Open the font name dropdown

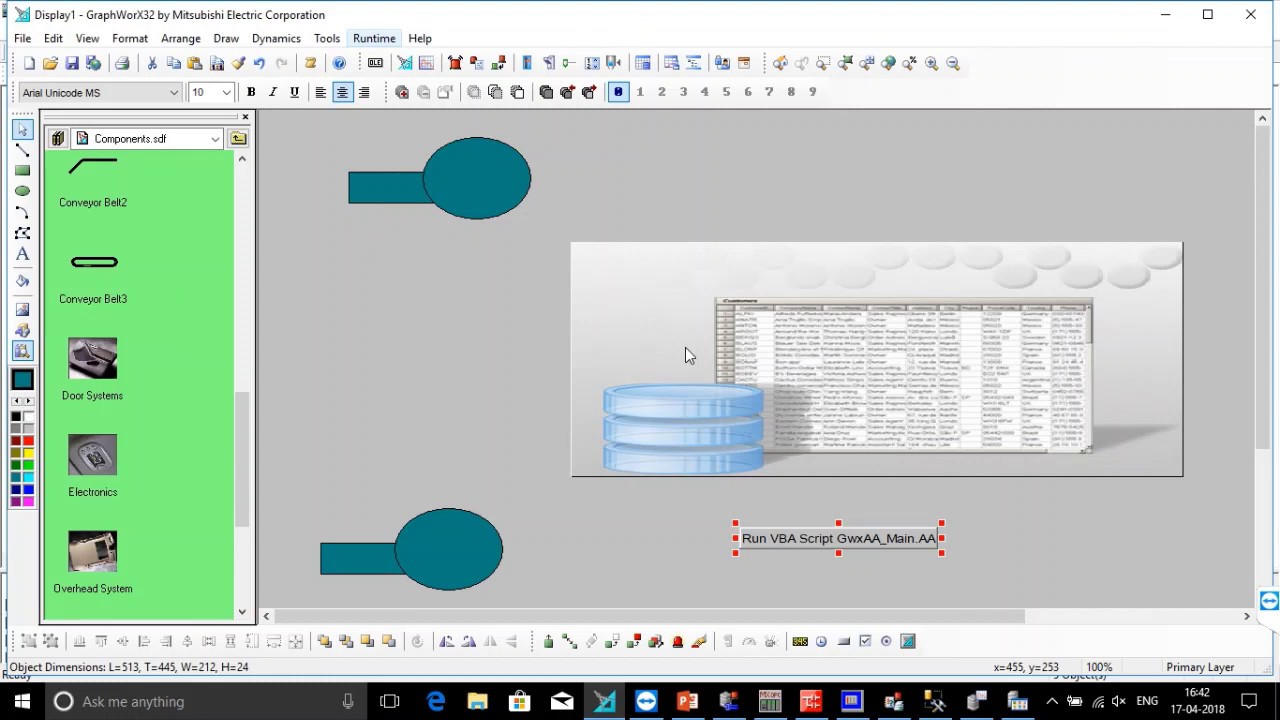pyautogui.click(x=173, y=93)
